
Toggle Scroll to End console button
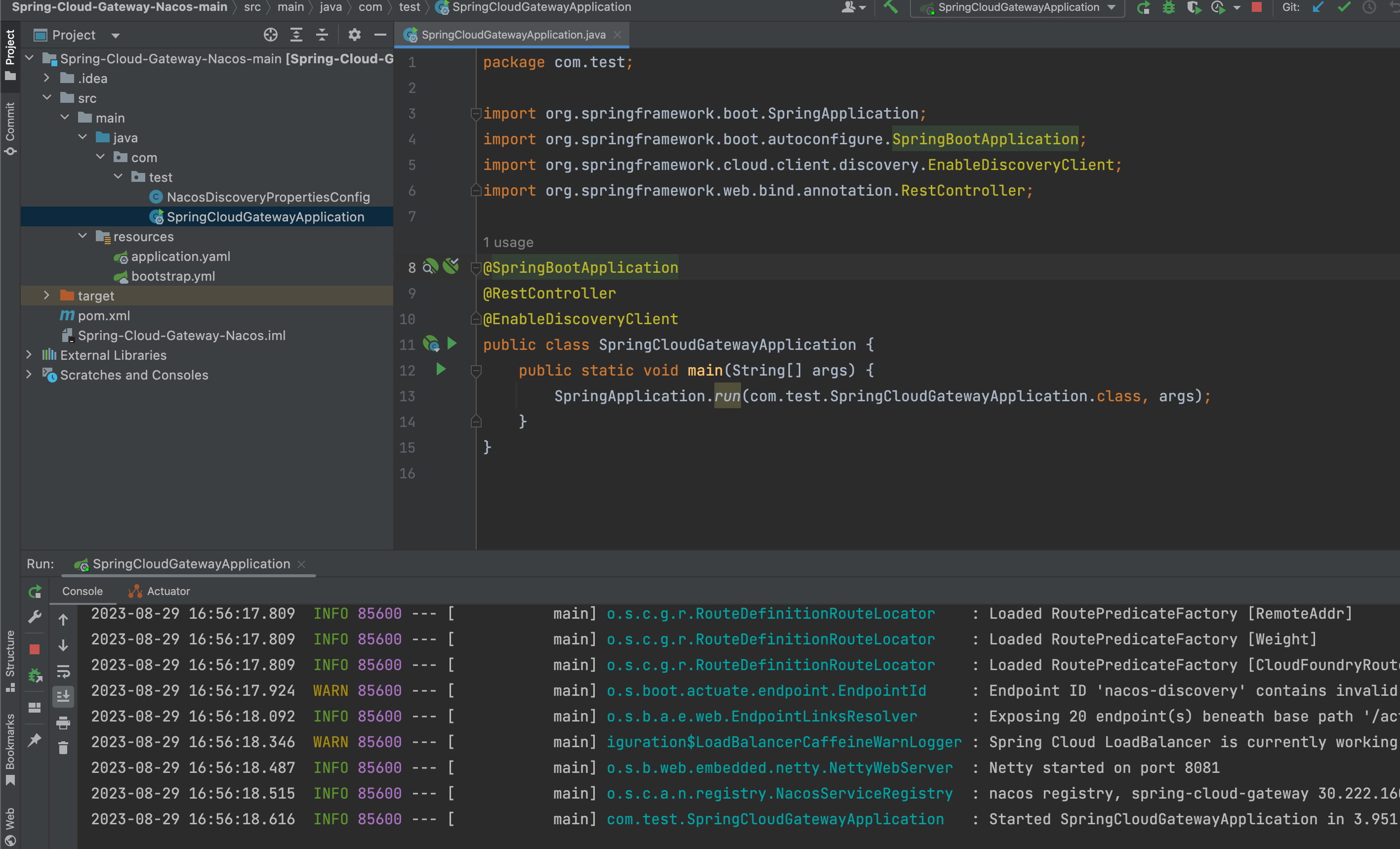pyautogui.click(x=63, y=696)
